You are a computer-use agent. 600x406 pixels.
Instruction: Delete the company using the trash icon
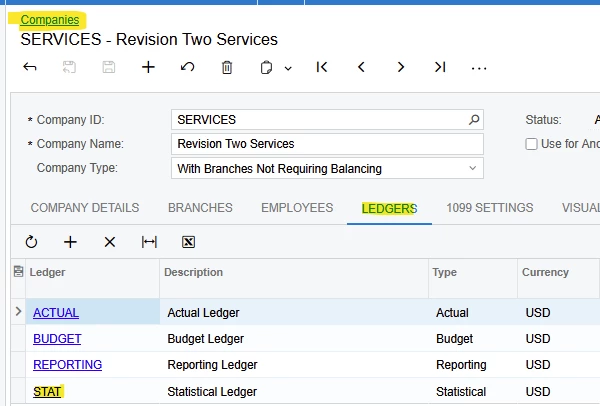click(x=227, y=67)
